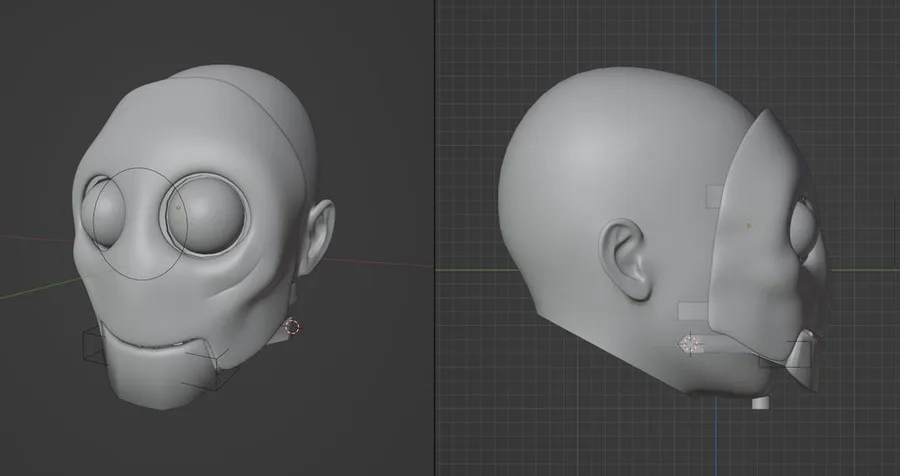Select the 3D cursor in the right side-view viewport
This screenshot has width=900, height=476.
click(x=691, y=345)
